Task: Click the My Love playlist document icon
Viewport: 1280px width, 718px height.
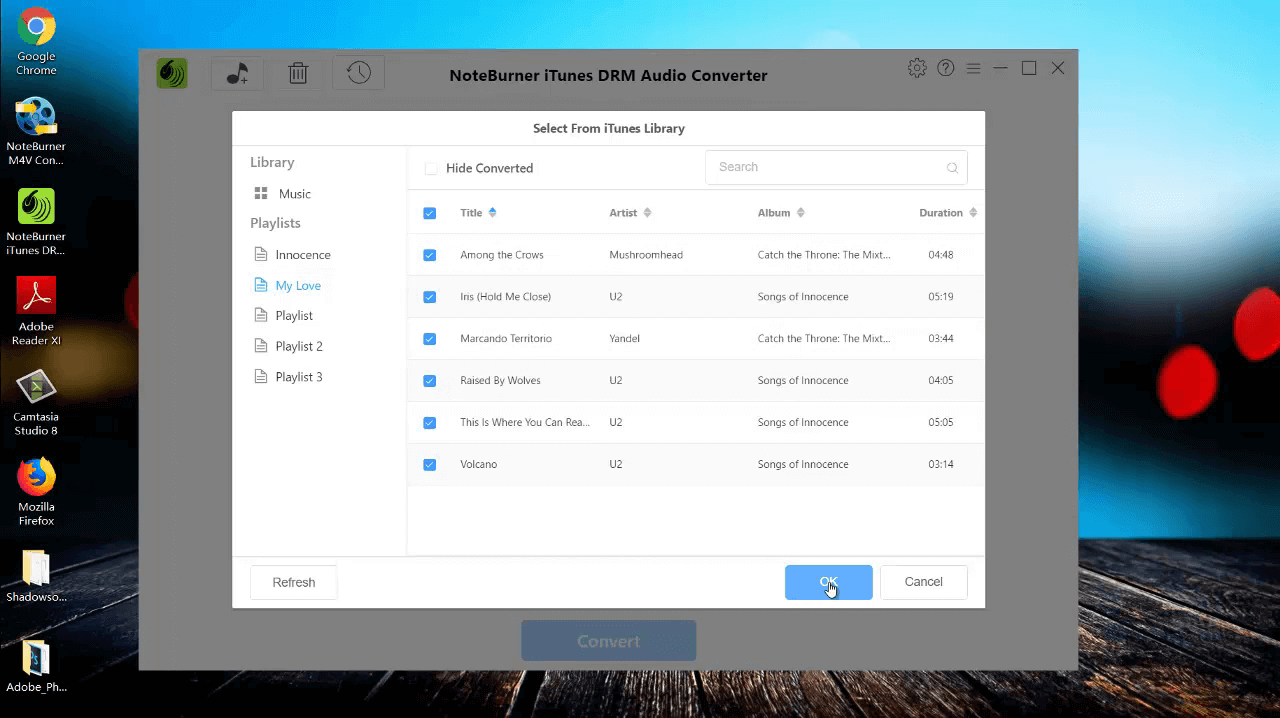Action: (261, 285)
